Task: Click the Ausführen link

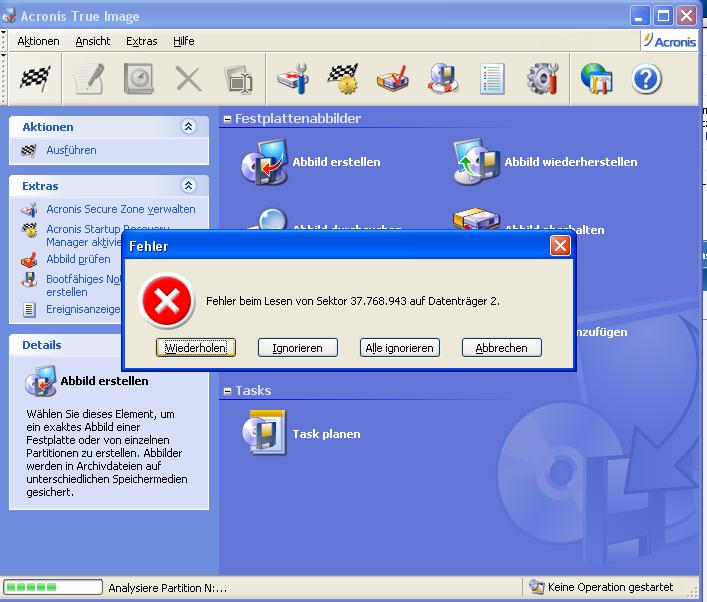Action: [x=71, y=150]
